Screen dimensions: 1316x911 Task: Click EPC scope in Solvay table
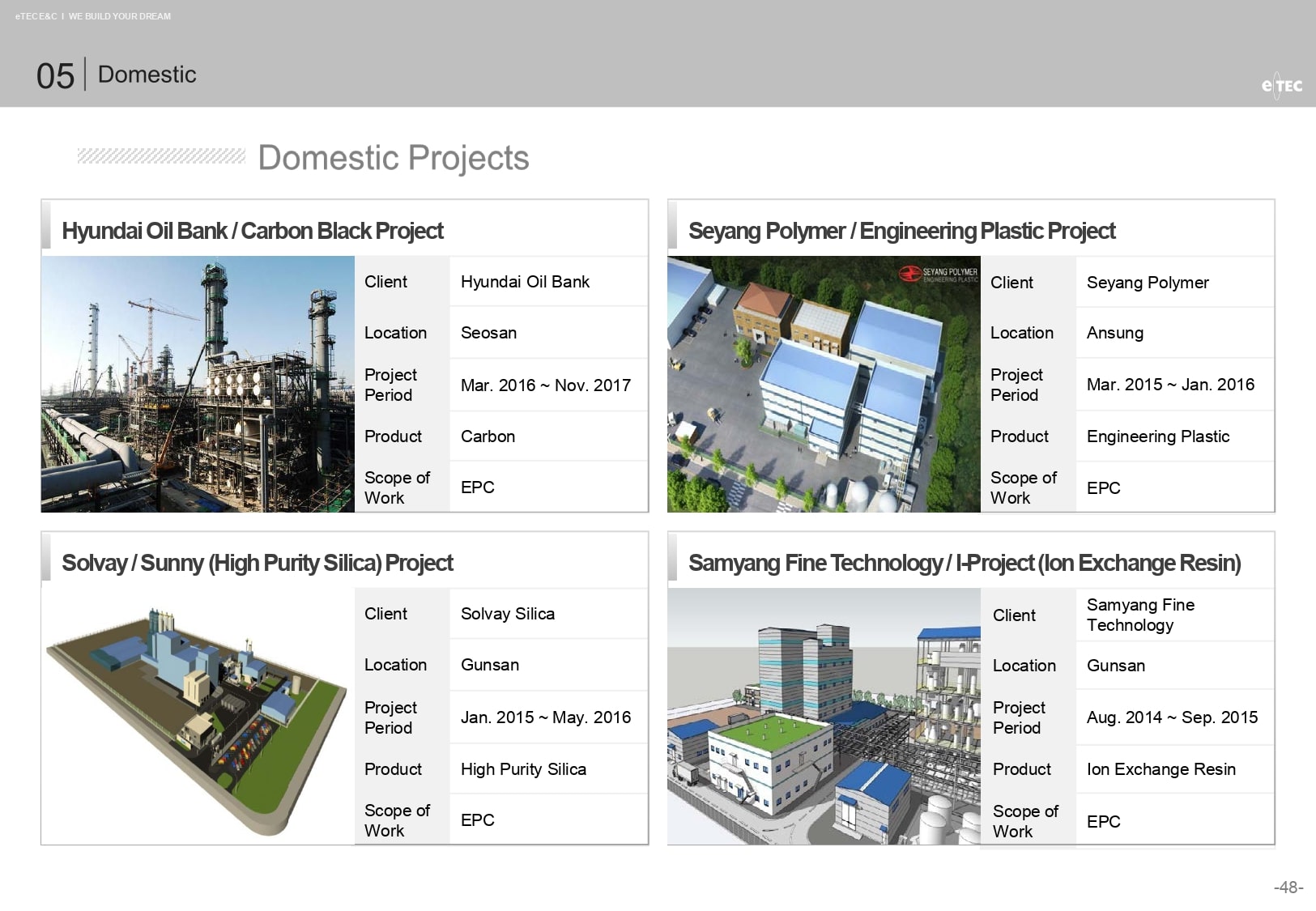pyautogui.click(x=477, y=820)
